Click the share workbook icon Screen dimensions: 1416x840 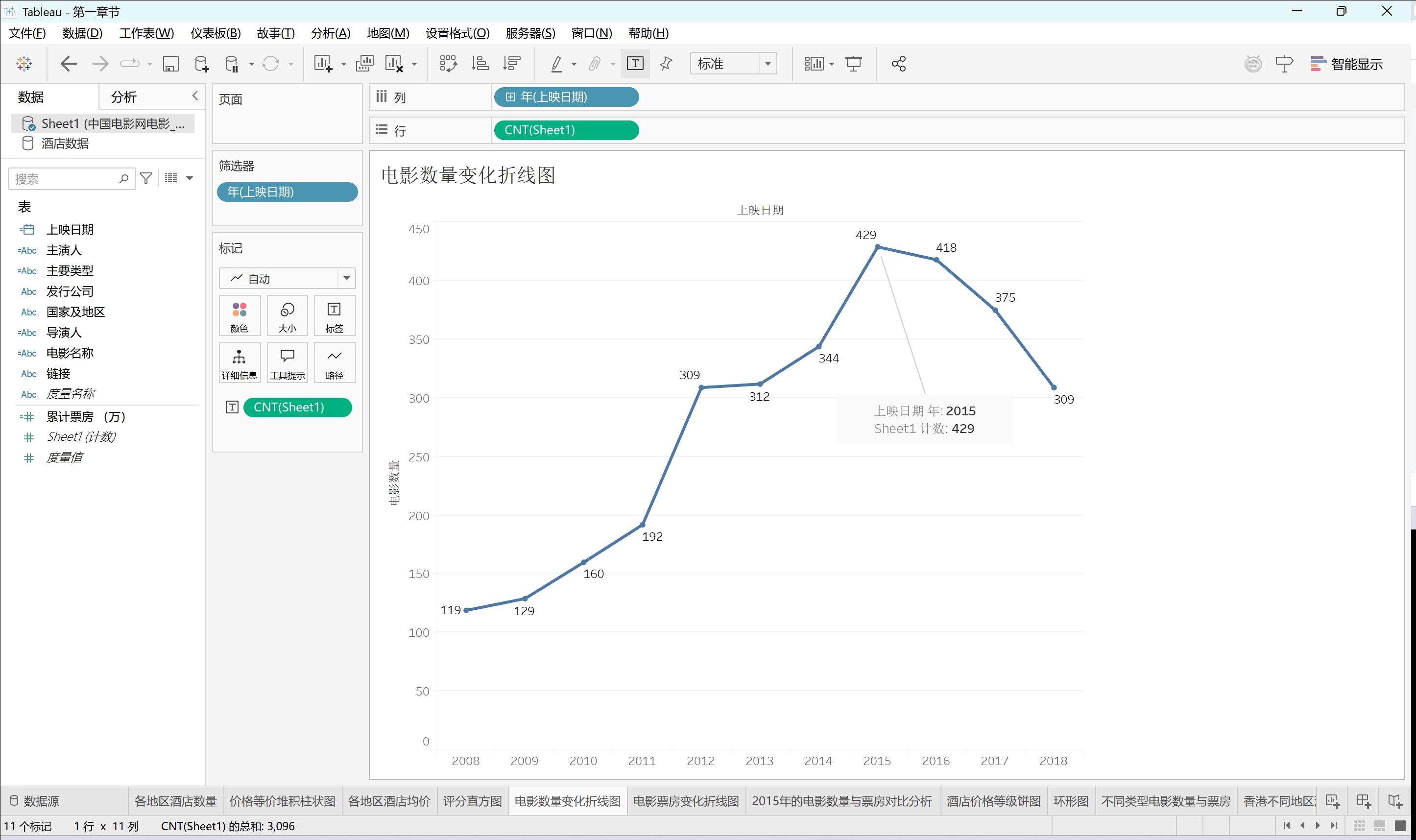(x=898, y=63)
